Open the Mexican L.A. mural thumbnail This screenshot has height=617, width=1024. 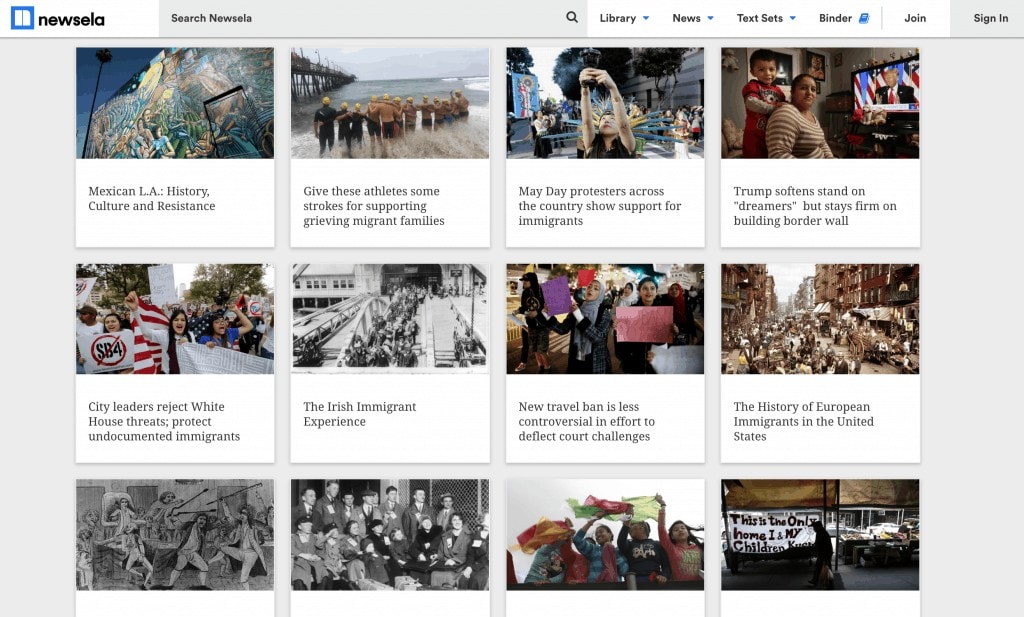(175, 103)
